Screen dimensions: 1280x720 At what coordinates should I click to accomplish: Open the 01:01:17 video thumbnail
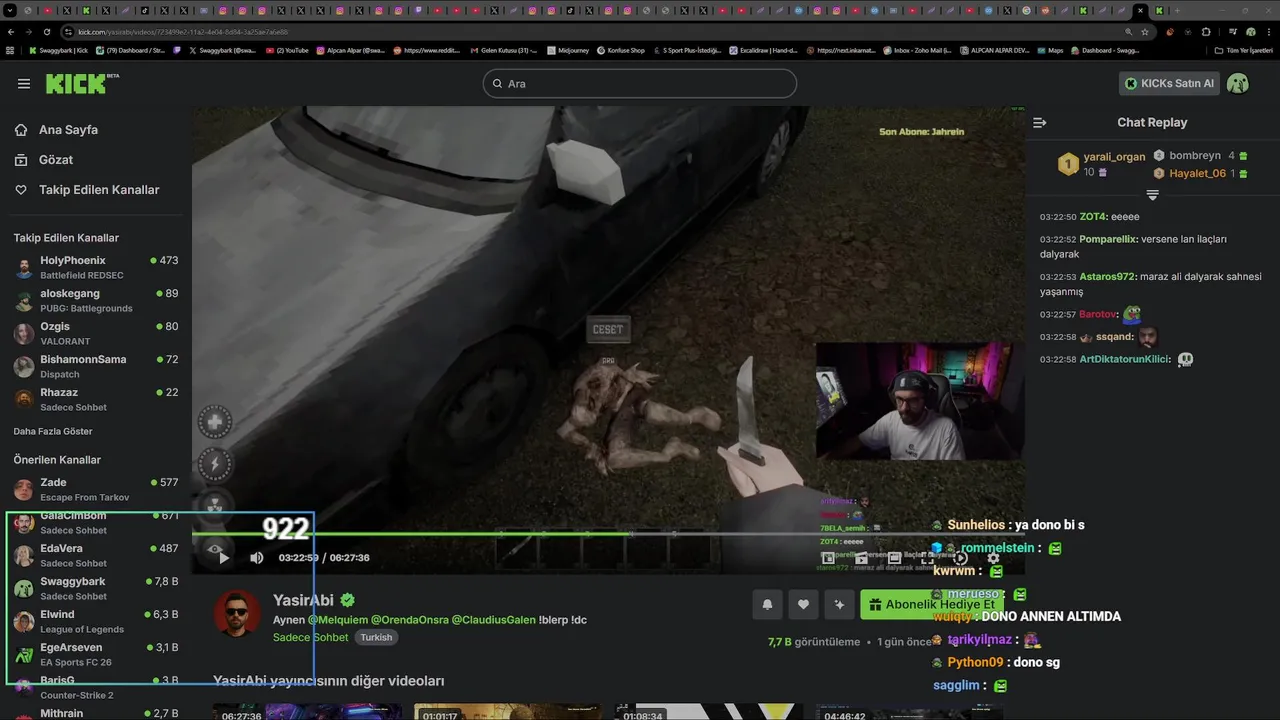508,711
